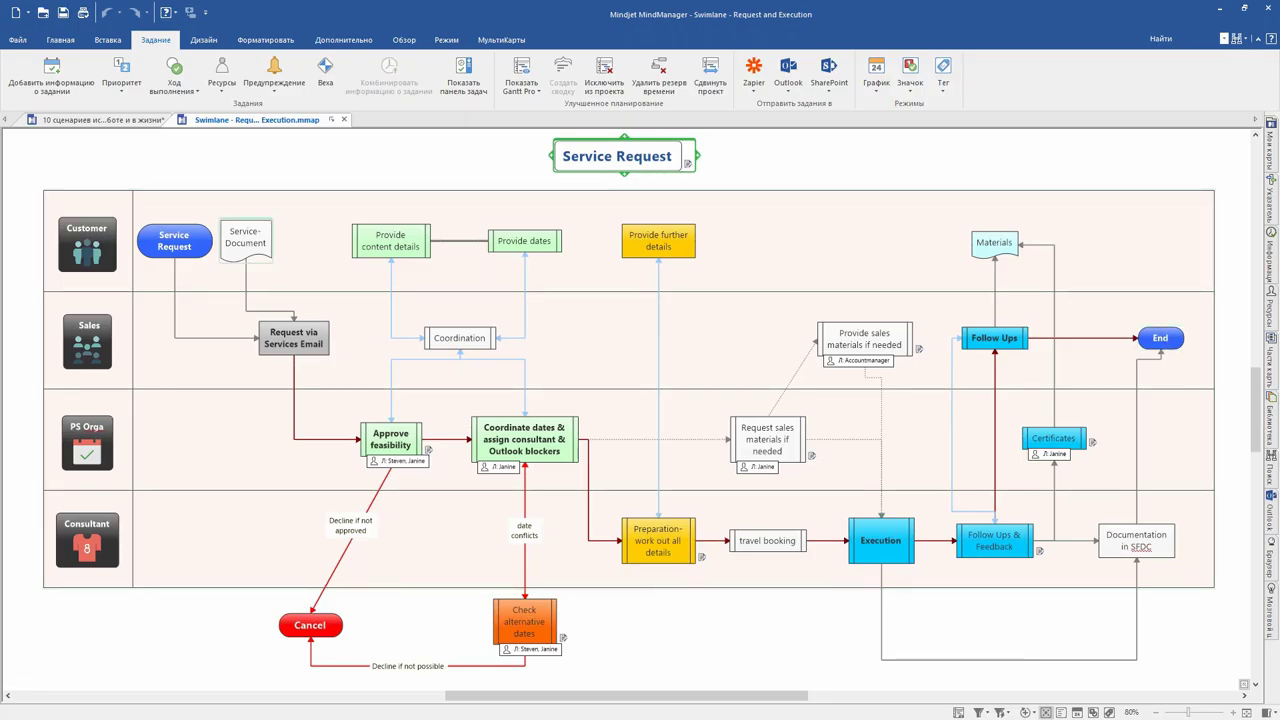Image resolution: width=1280 pixels, height=720 pixels.
Task: Click the zoom out minus button
Action: pos(1156,712)
